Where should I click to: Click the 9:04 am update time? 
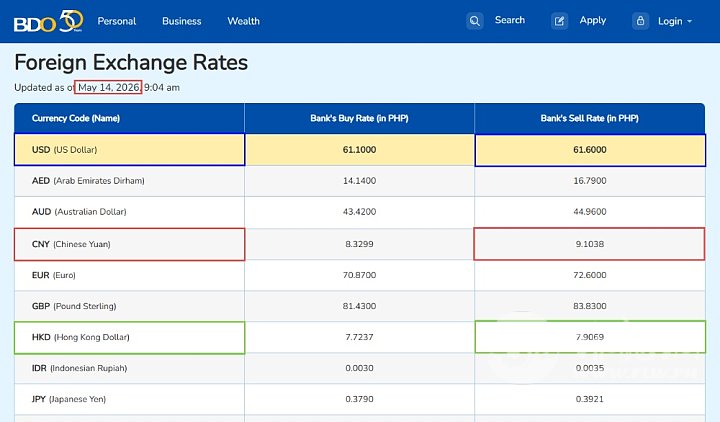coord(162,87)
